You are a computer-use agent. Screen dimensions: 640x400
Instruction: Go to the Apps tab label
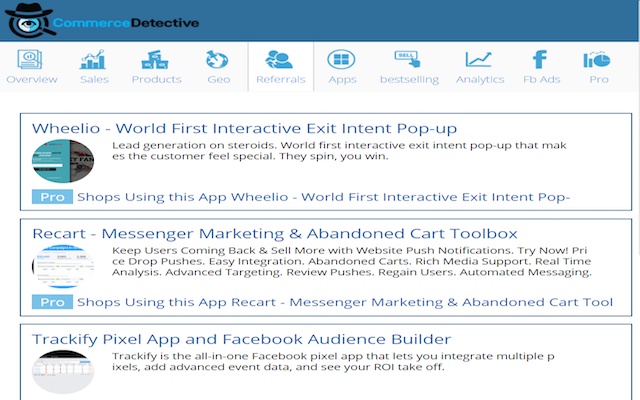342,80
